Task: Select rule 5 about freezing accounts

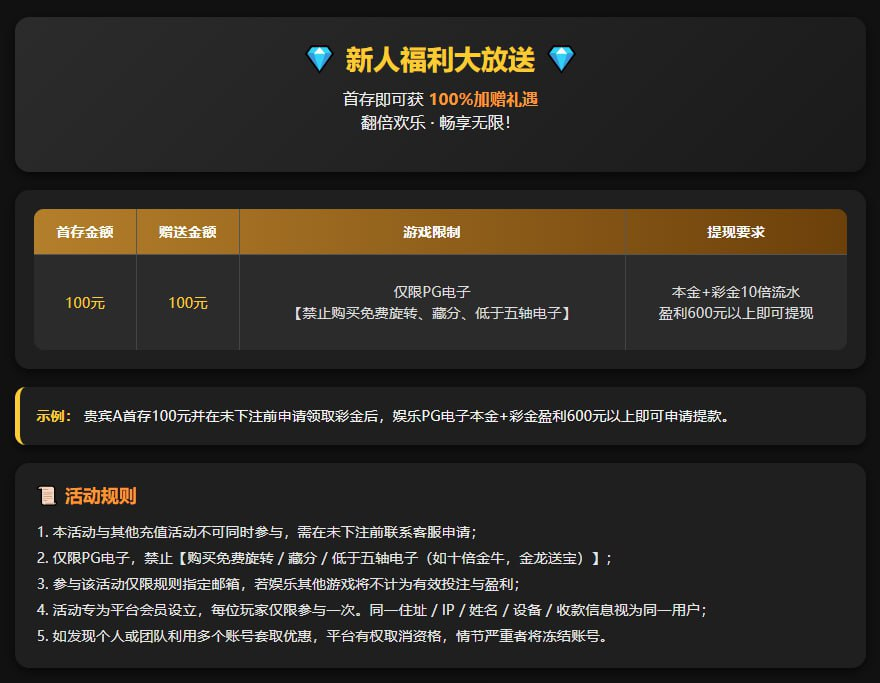Action: coord(322,636)
